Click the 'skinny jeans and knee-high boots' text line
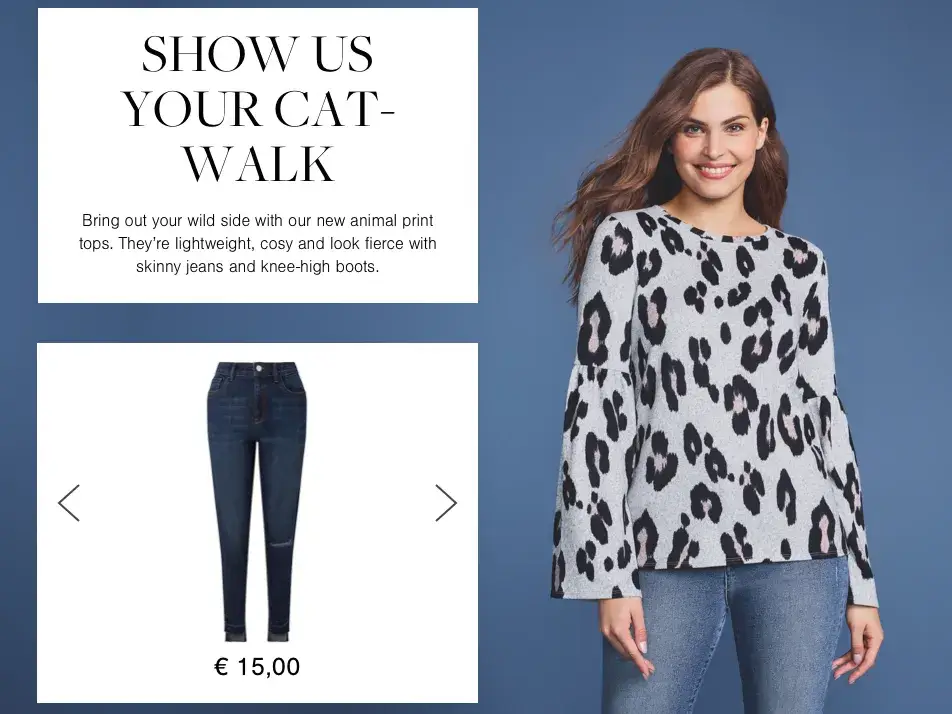 [257, 267]
